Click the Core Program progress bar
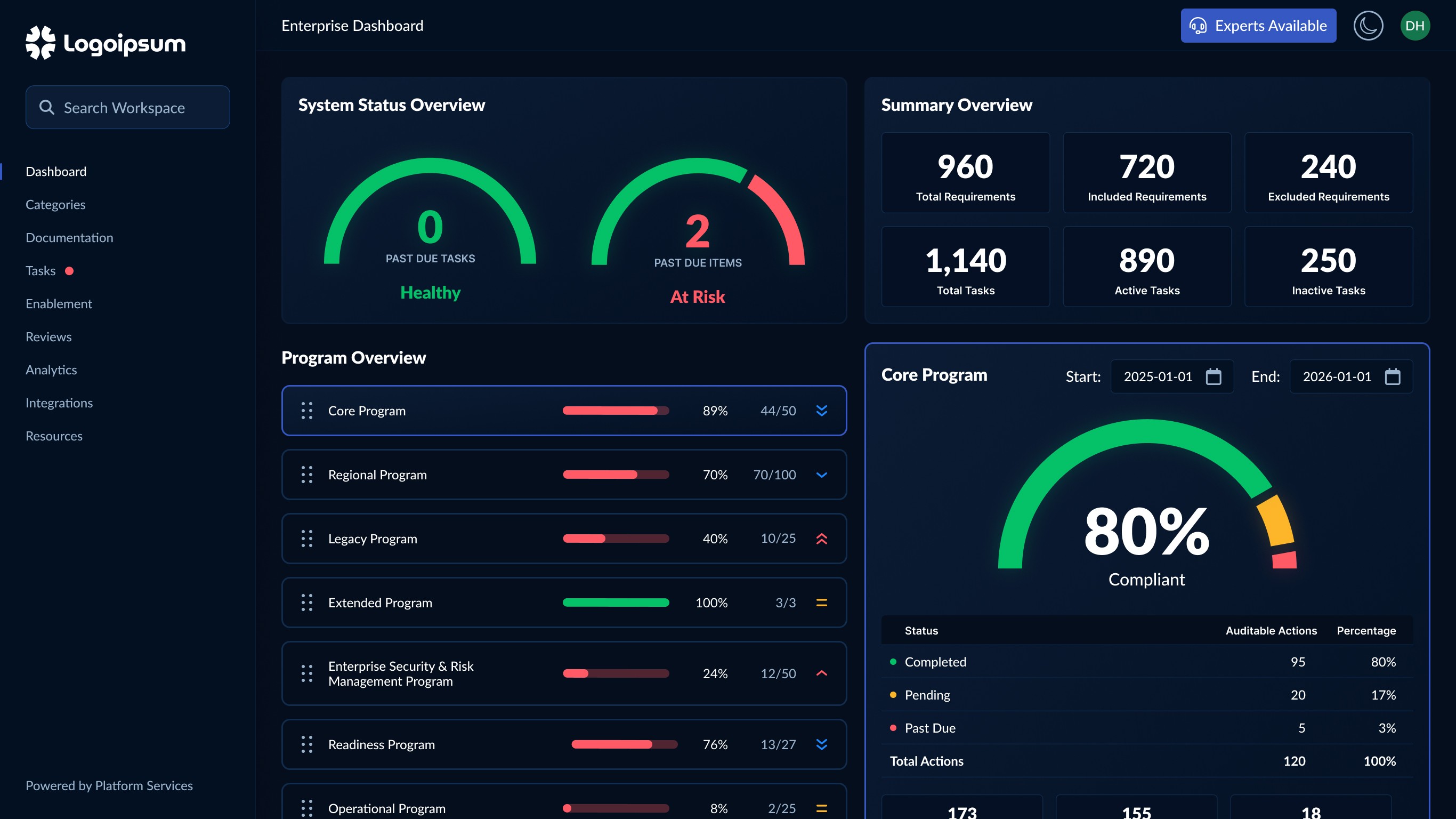Image resolution: width=1456 pixels, height=819 pixels. (616, 411)
